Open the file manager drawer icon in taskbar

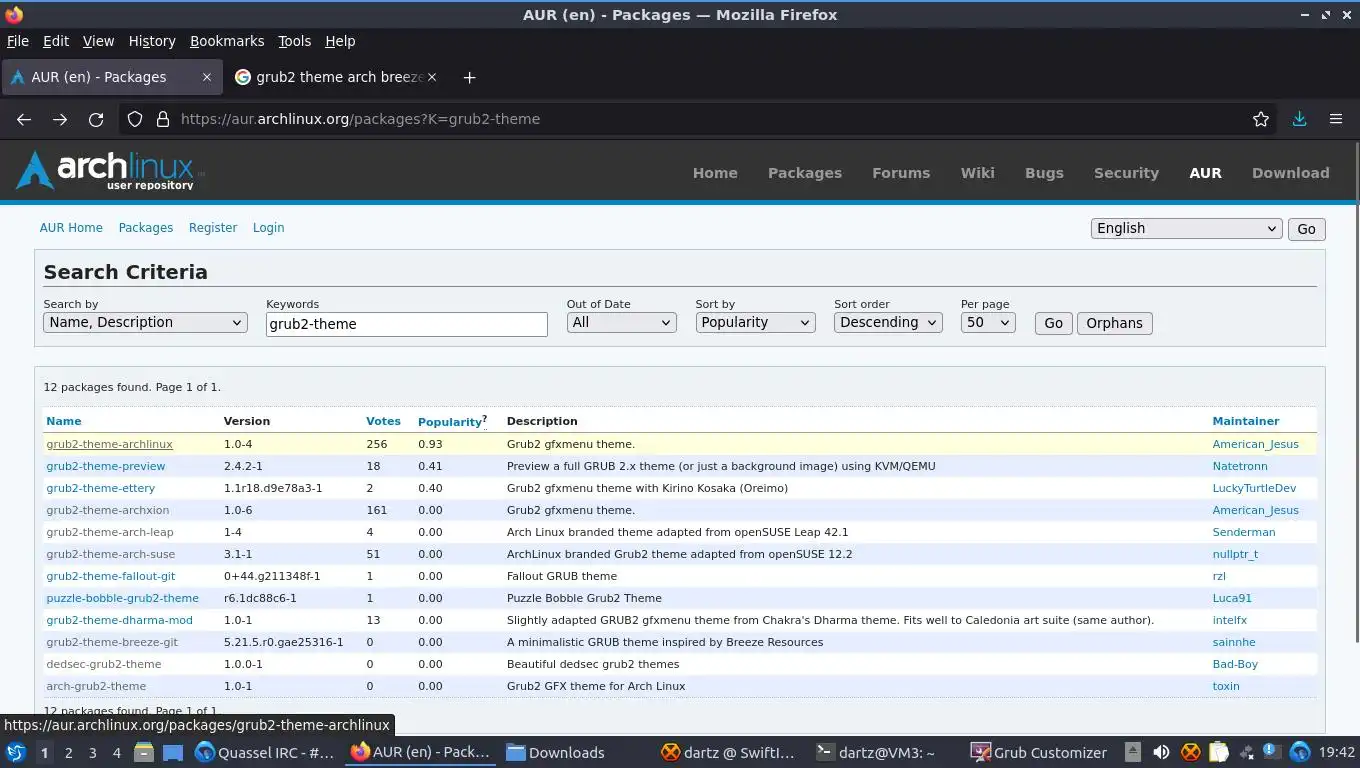143,753
